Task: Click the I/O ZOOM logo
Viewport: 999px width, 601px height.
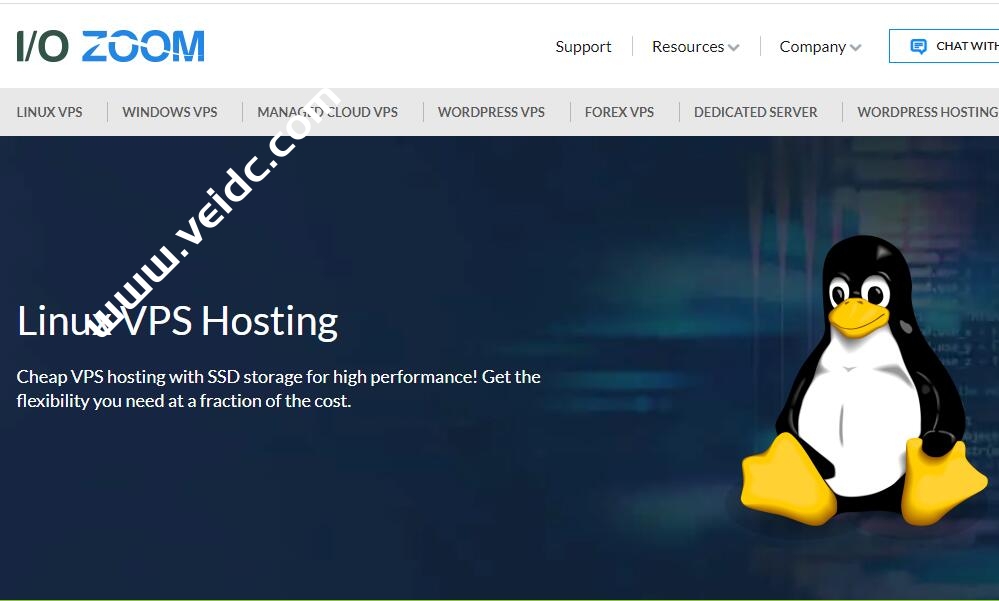Action: (110, 46)
